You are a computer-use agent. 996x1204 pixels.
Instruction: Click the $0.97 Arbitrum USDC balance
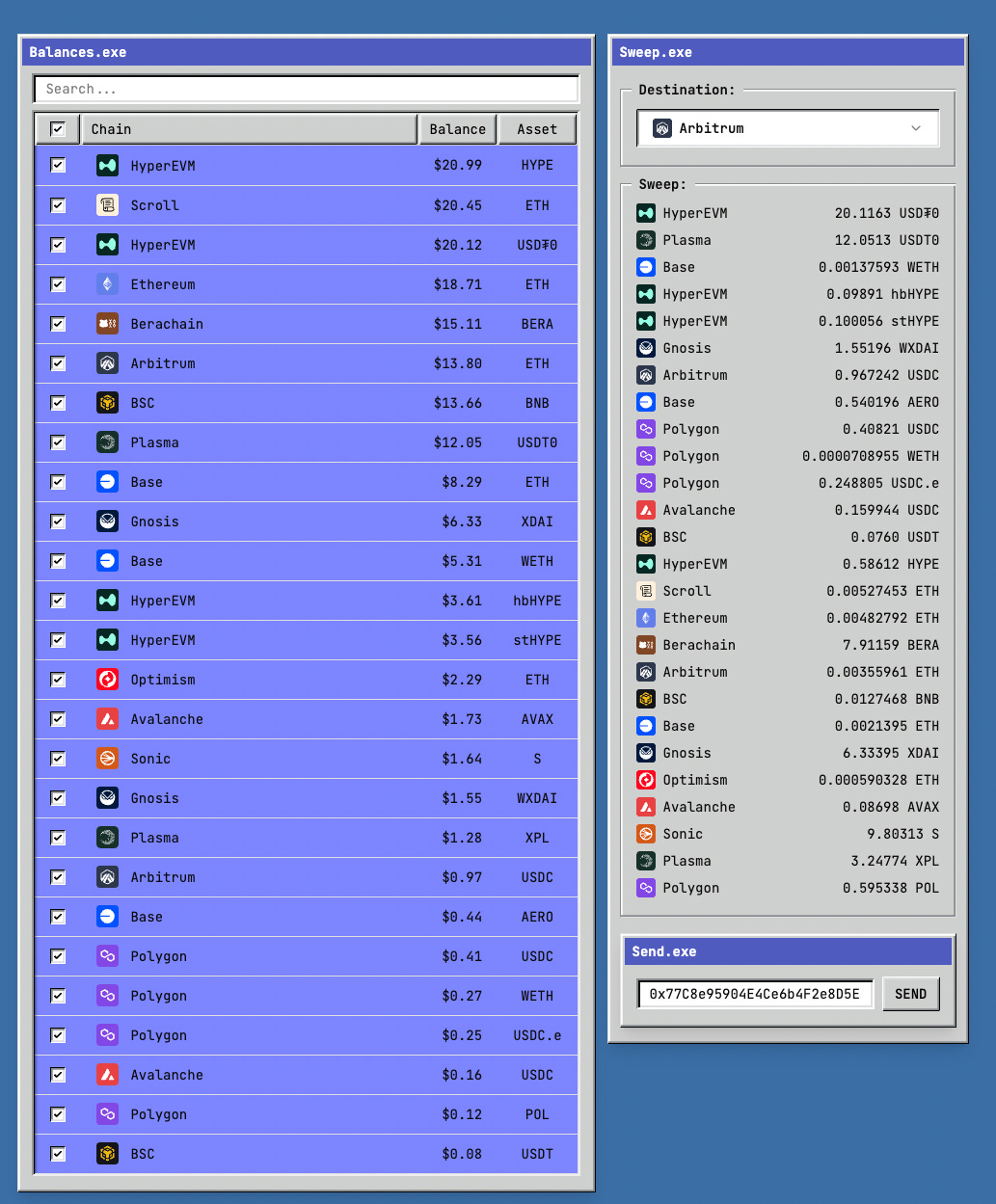tap(462, 876)
